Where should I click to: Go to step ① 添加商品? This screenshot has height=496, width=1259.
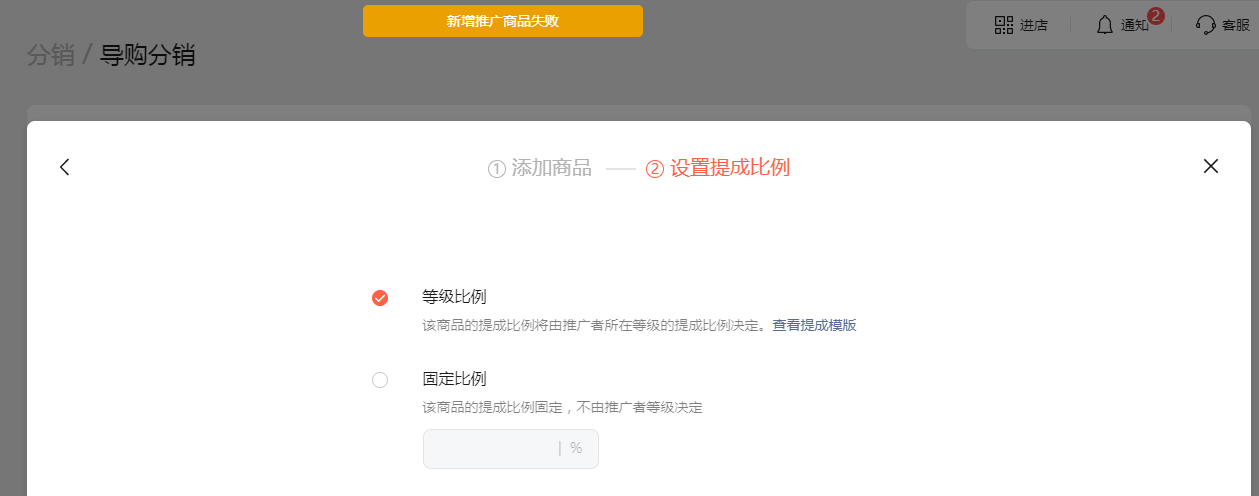tap(540, 168)
